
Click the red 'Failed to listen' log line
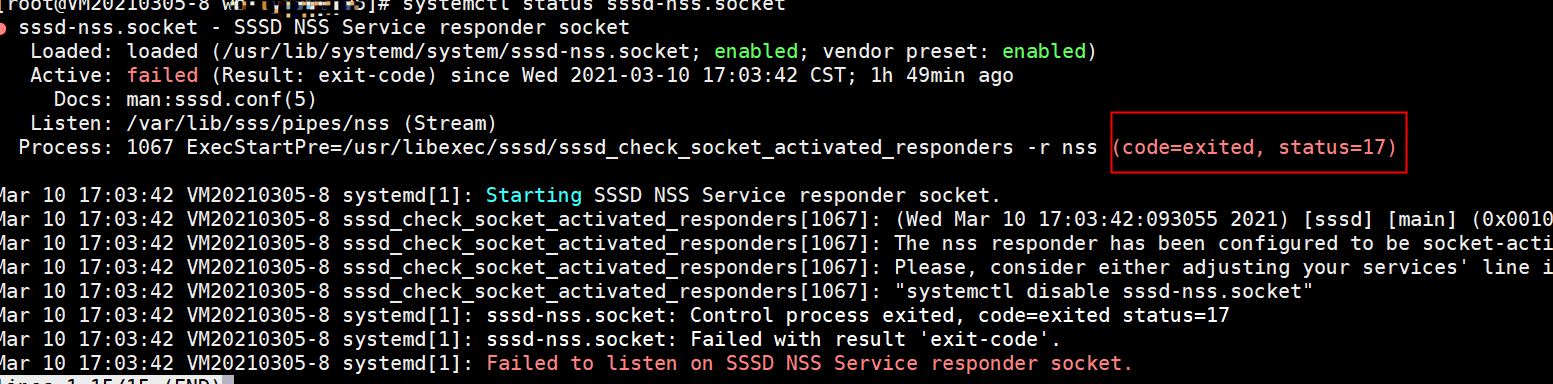pyautogui.click(x=809, y=364)
